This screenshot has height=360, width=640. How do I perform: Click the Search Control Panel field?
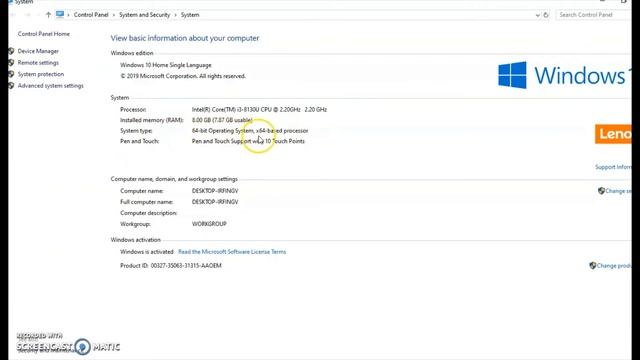594,15
